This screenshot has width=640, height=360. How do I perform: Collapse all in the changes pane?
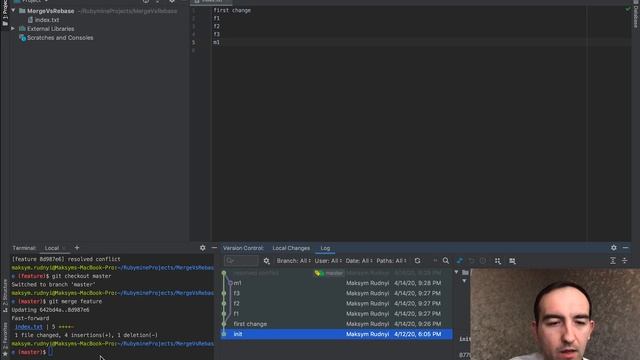click(624, 261)
